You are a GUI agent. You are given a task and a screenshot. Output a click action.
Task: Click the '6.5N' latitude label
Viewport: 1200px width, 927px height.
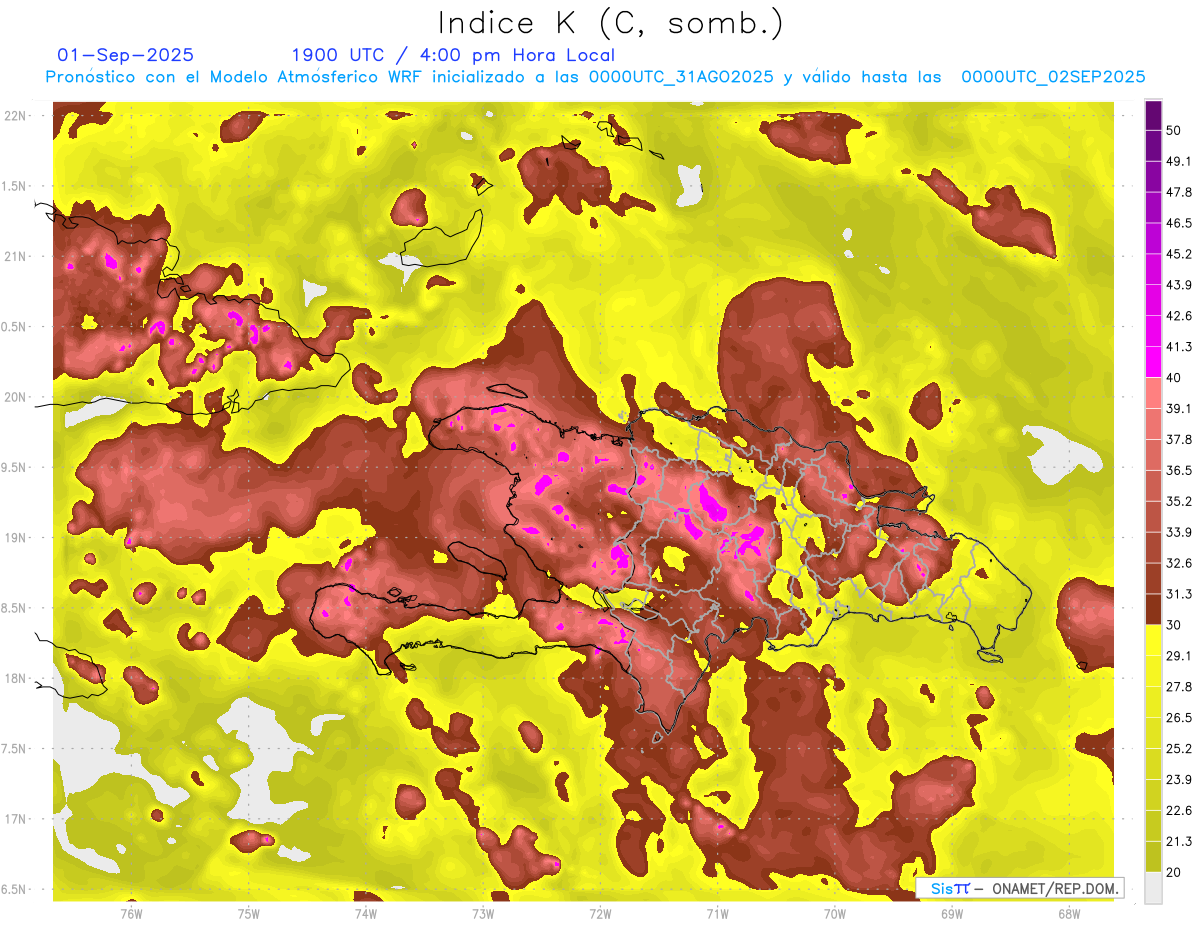tap(14, 889)
